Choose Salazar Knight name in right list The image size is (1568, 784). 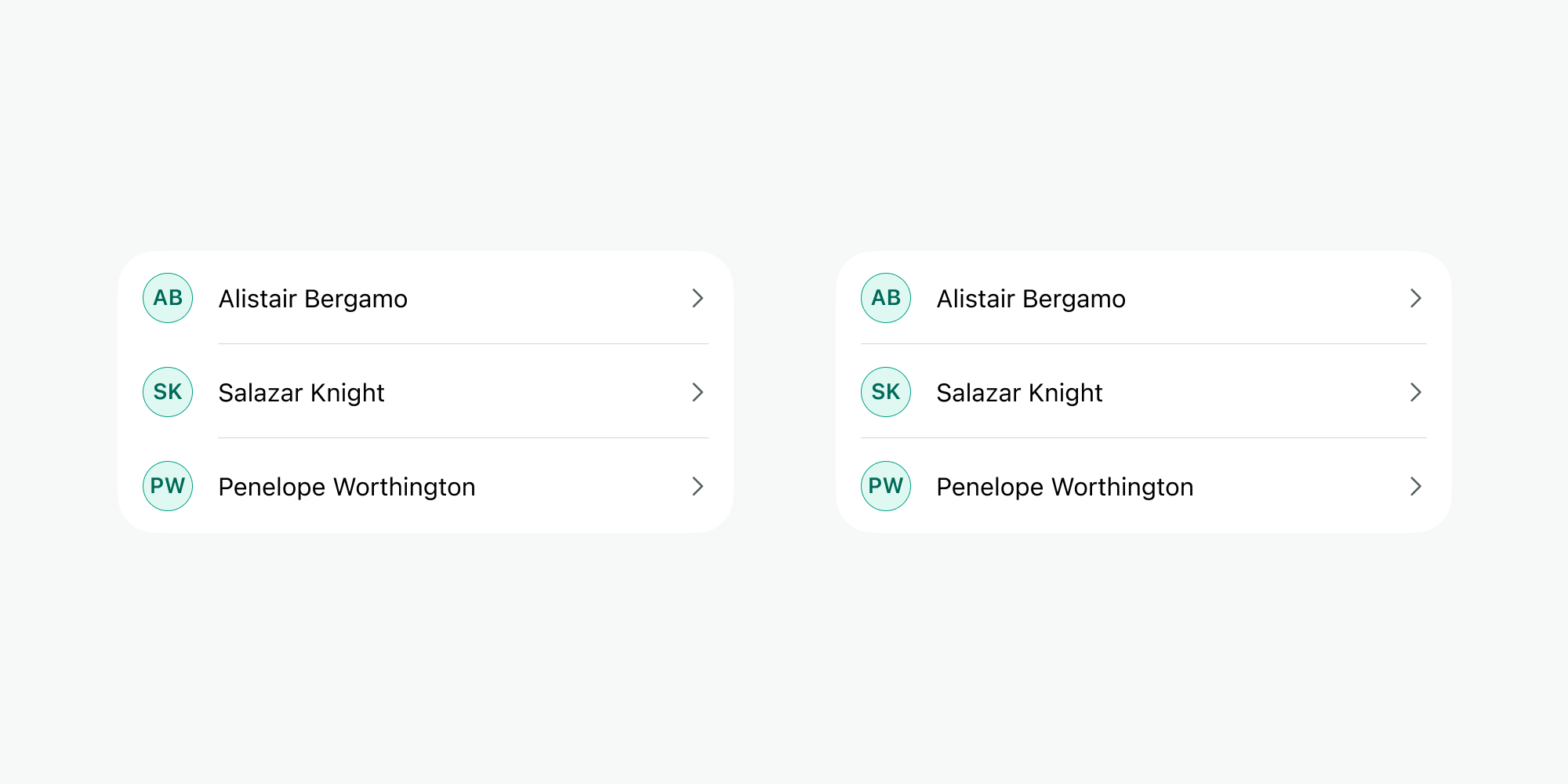coord(1019,393)
